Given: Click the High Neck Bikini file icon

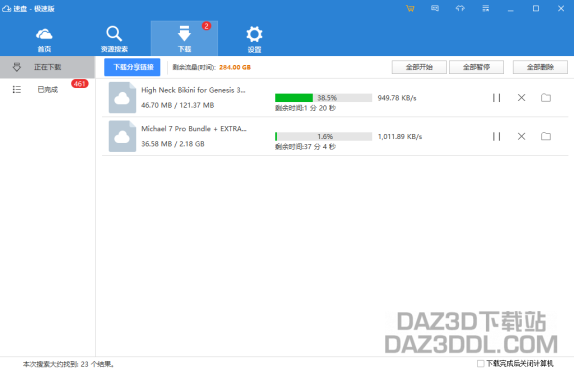Looking at the screenshot, I should pyautogui.click(x=122, y=98).
